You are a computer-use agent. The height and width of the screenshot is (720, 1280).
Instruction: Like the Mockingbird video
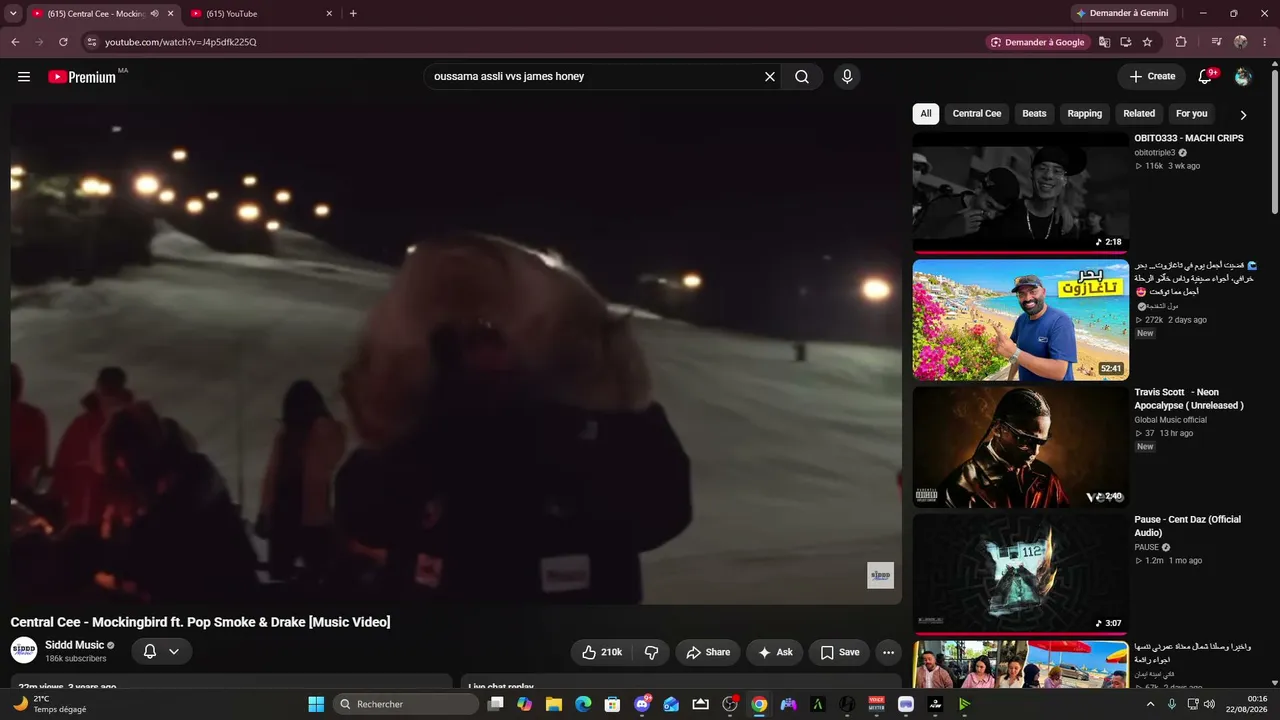[602, 652]
